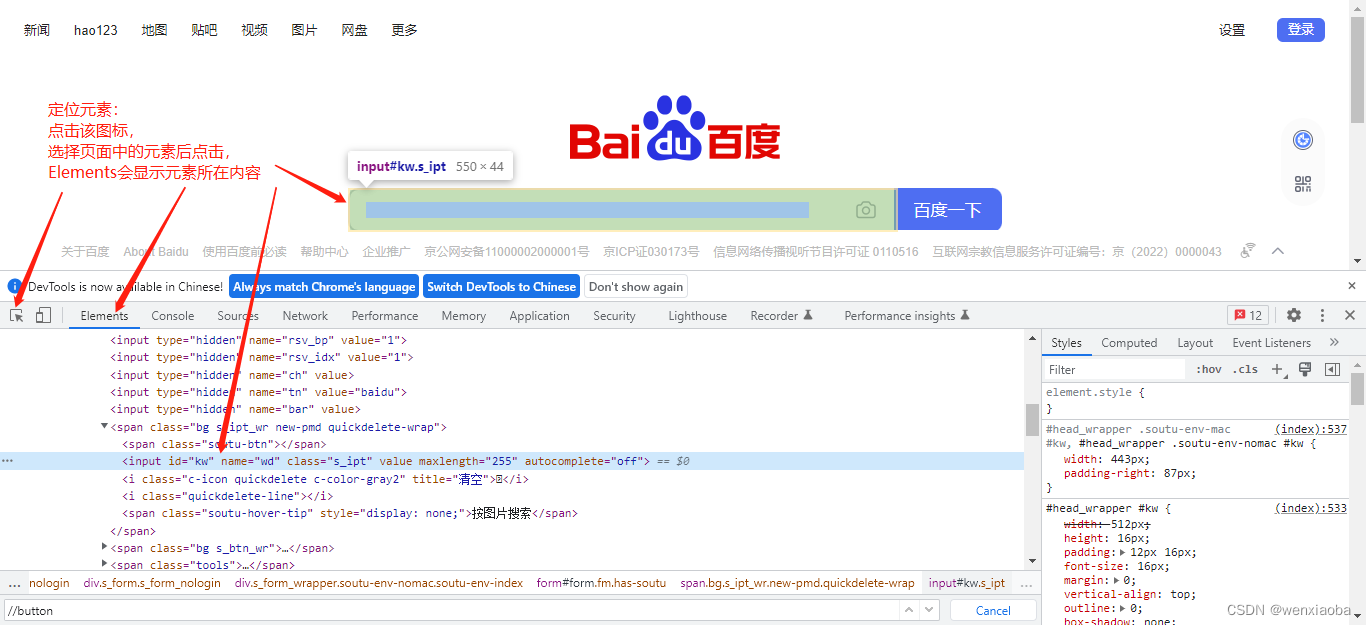Open the hao123 navigation link

coord(96,30)
